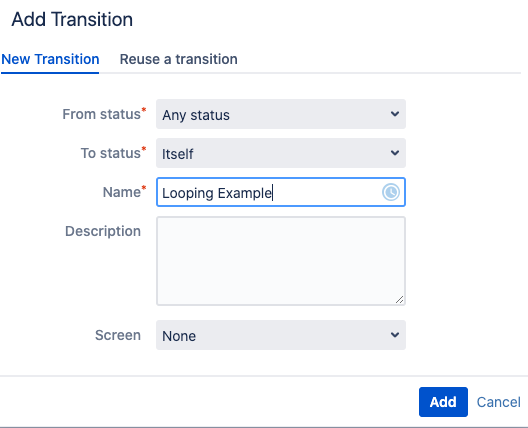Open the From status 'Any status' dropdown
Screen dimensions: 528x428
[x=281, y=114]
